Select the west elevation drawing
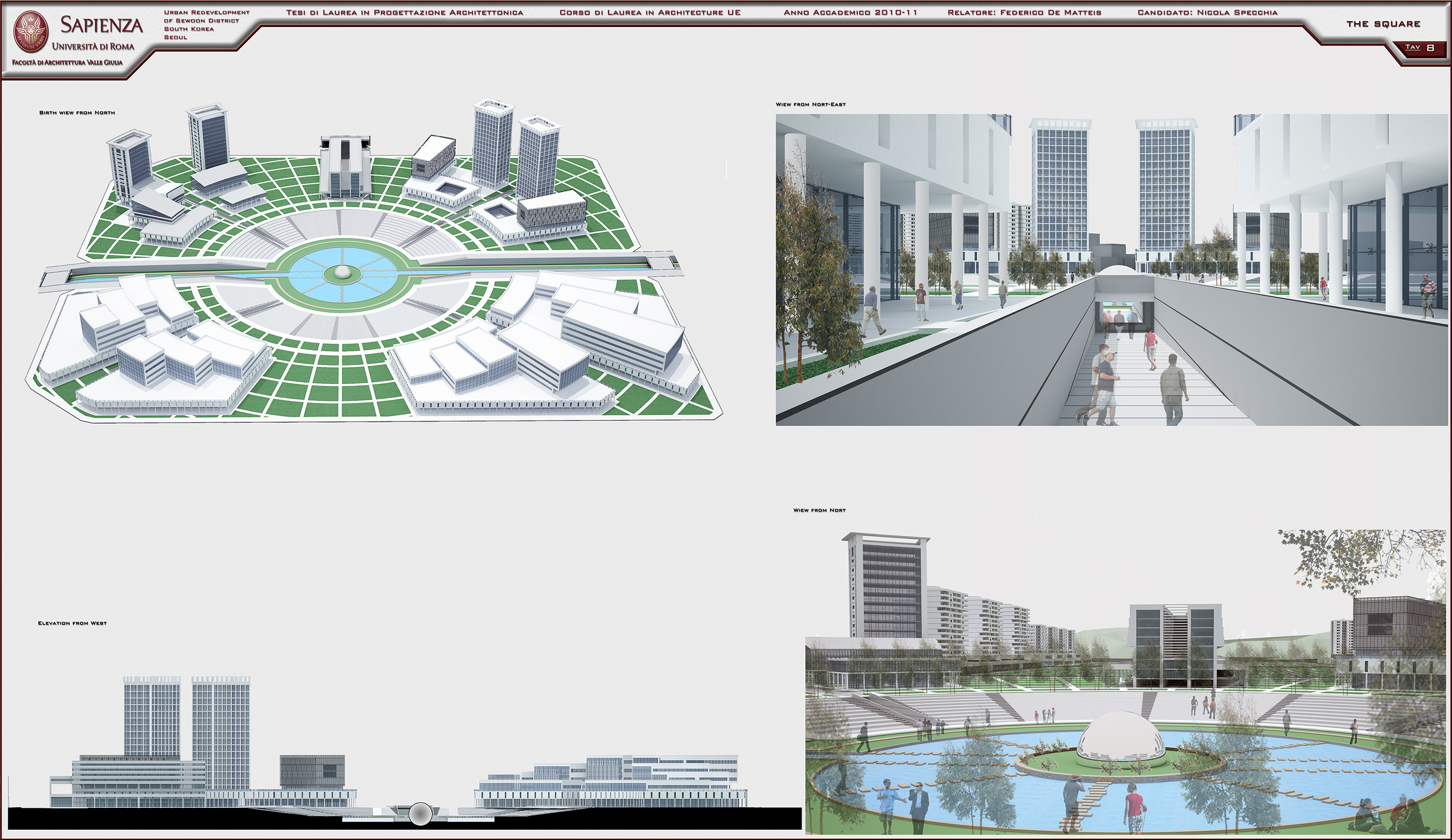Viewport: 1452px width, 840px height. pos(404,752)
